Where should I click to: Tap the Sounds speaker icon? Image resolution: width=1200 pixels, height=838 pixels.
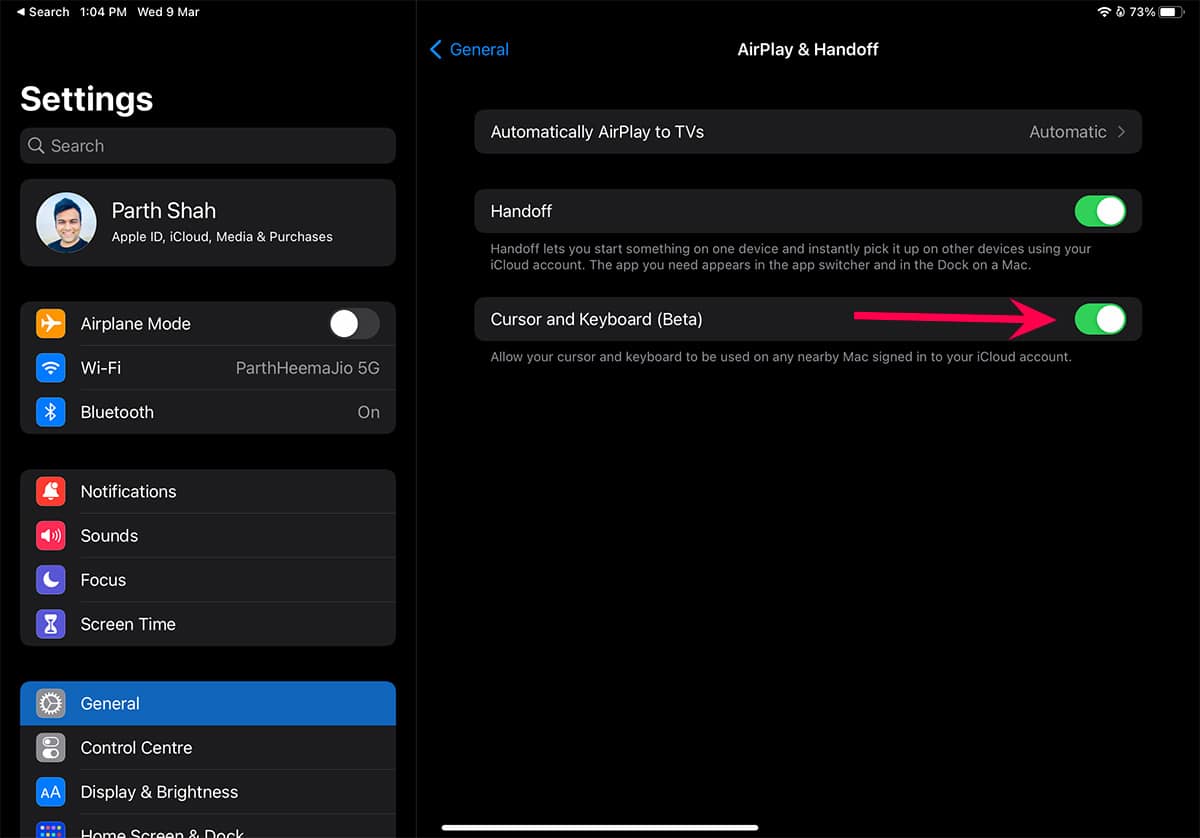pyautogui.click(x=50, y=536)
